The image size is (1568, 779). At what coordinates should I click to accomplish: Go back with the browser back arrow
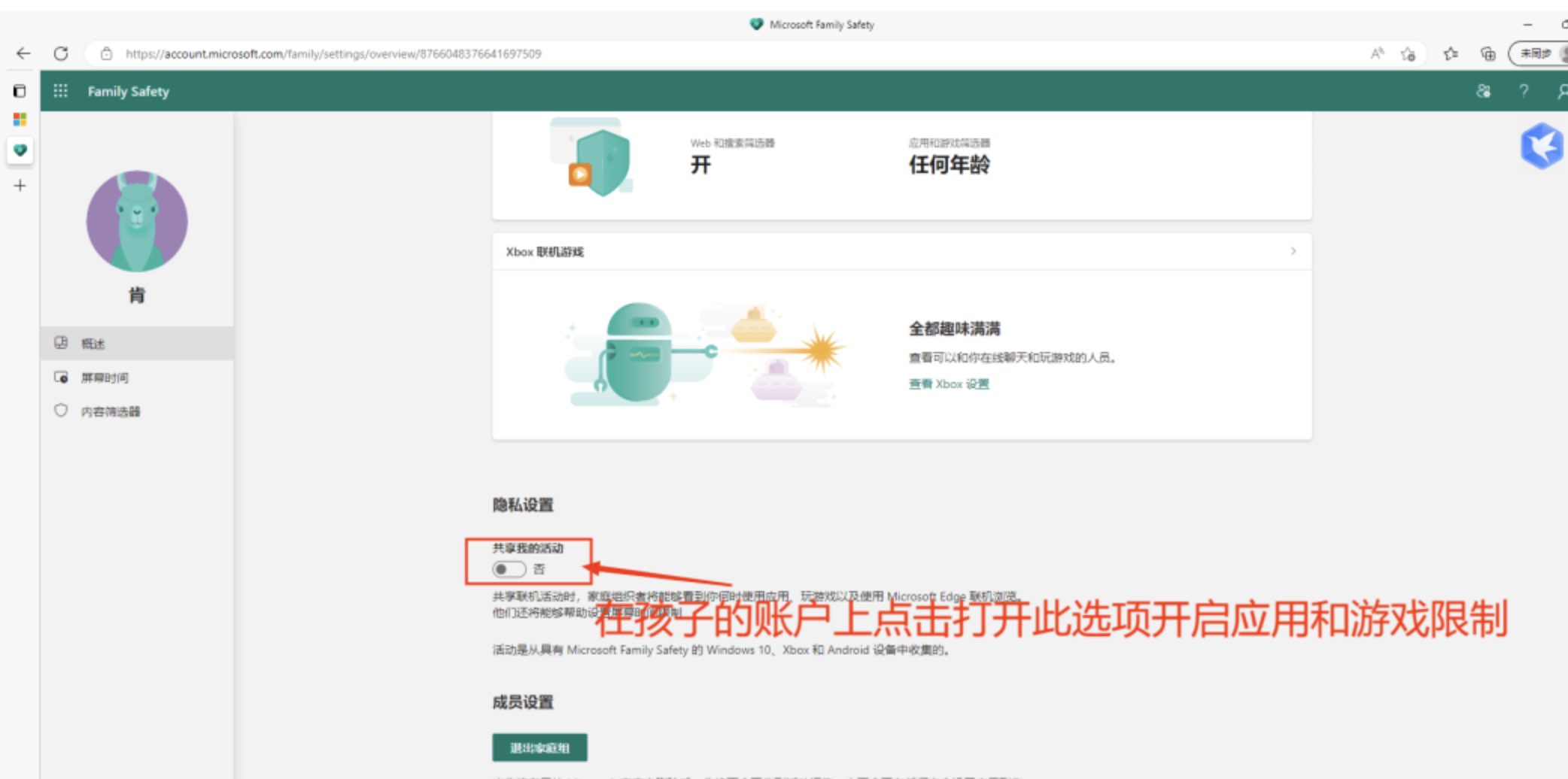click(23, 53)
